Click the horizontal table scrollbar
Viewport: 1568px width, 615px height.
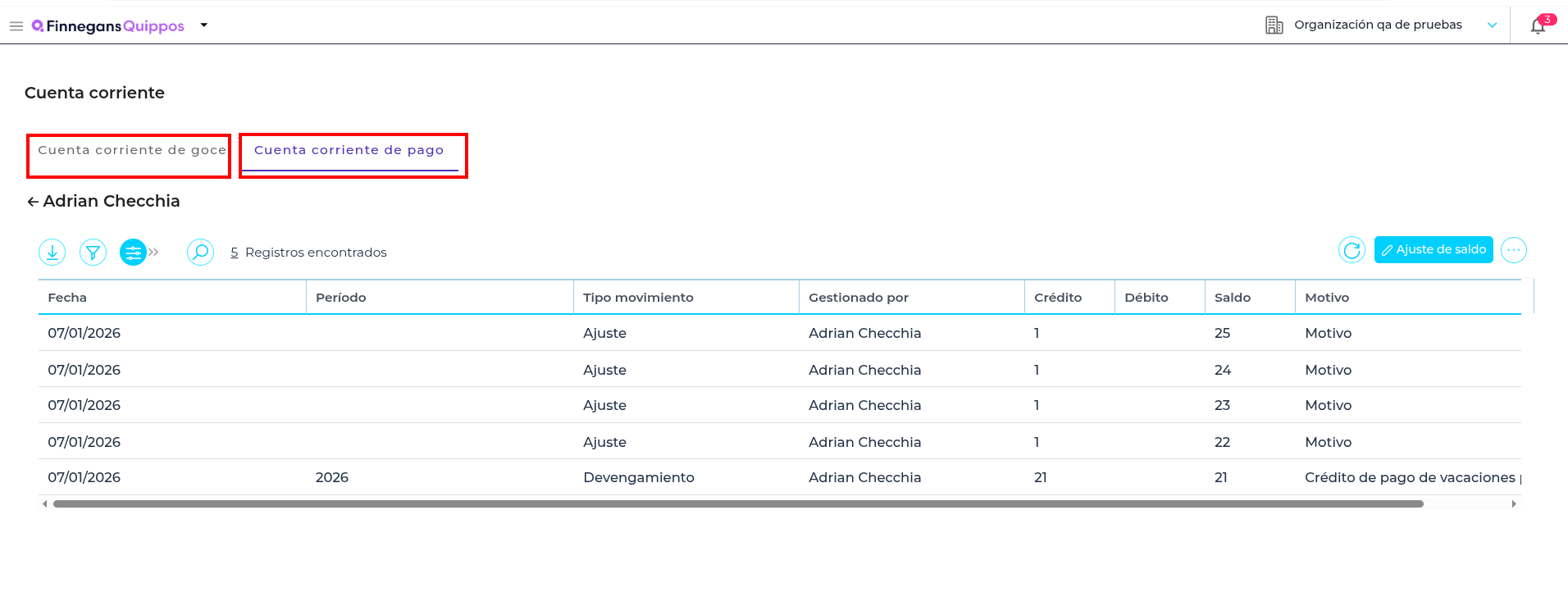(738, 504)
